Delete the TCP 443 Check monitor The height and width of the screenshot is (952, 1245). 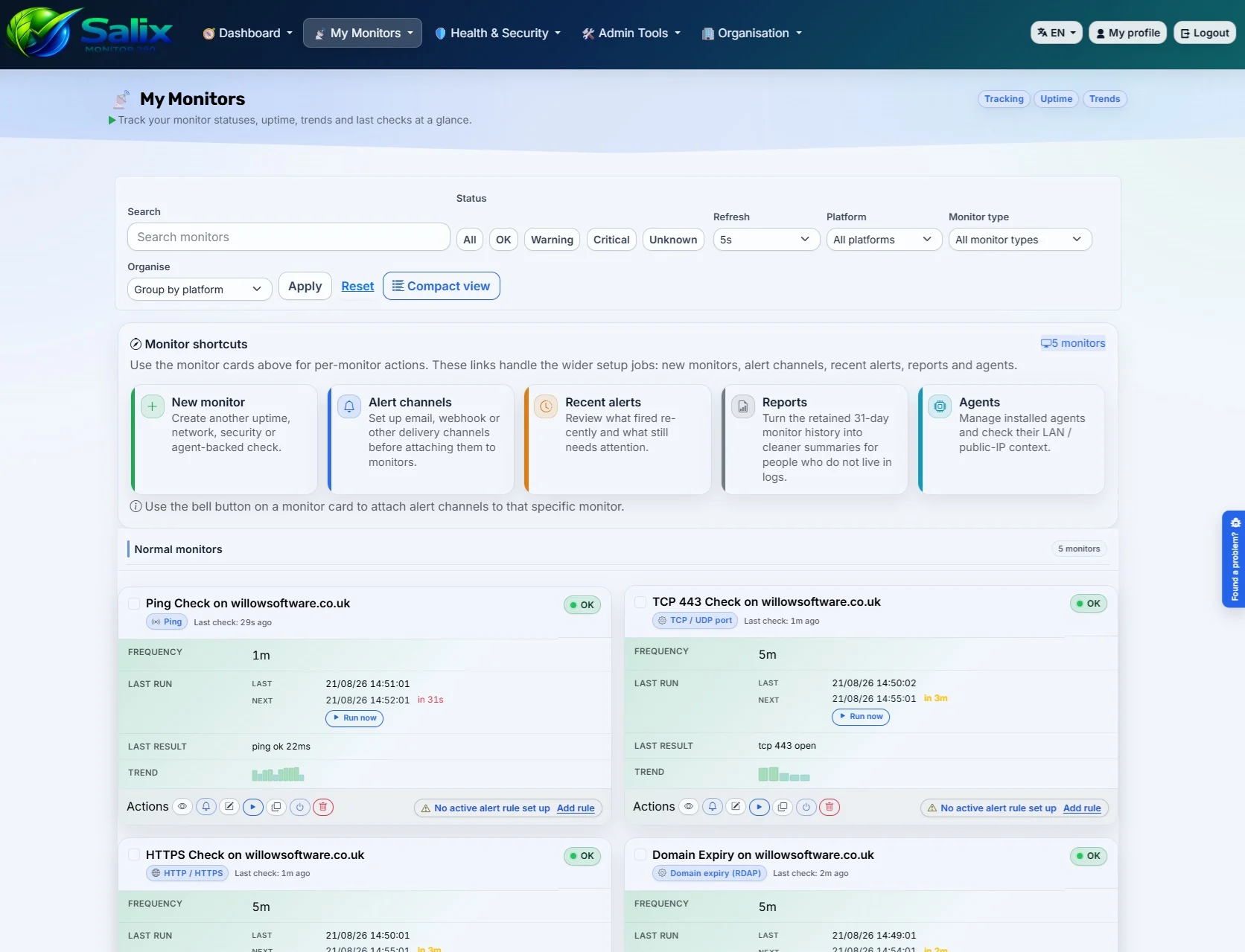click(x=830, y=807)
